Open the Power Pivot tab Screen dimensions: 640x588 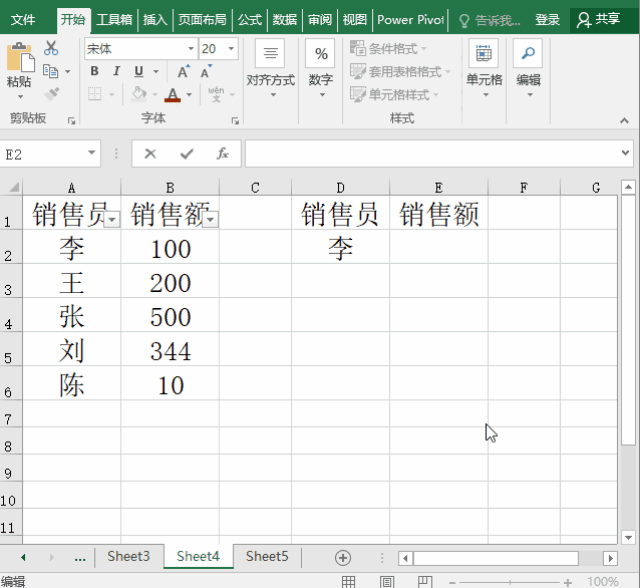[410, 20]
